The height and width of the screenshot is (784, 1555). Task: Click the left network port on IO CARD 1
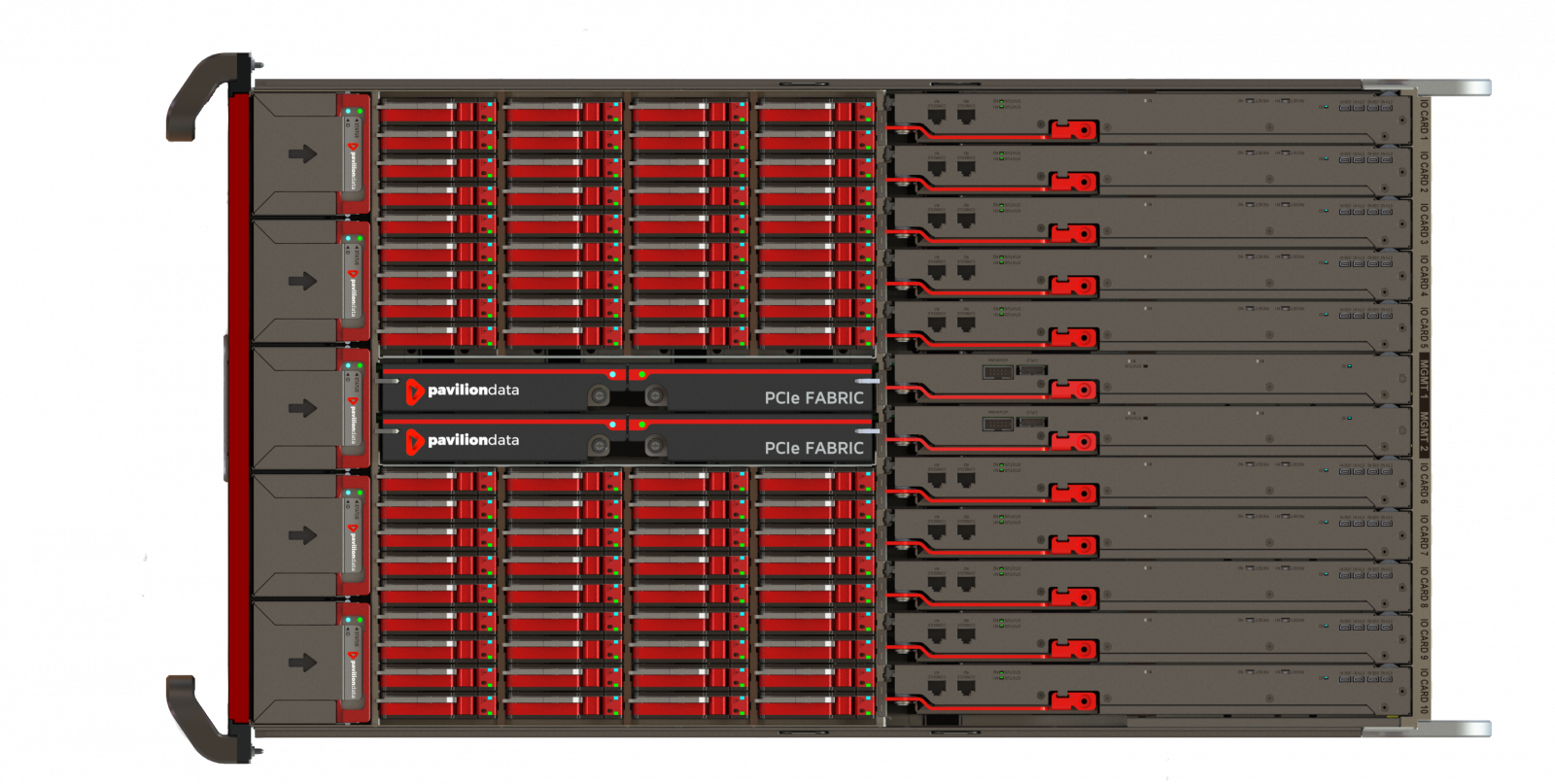[x=937, y=116]
